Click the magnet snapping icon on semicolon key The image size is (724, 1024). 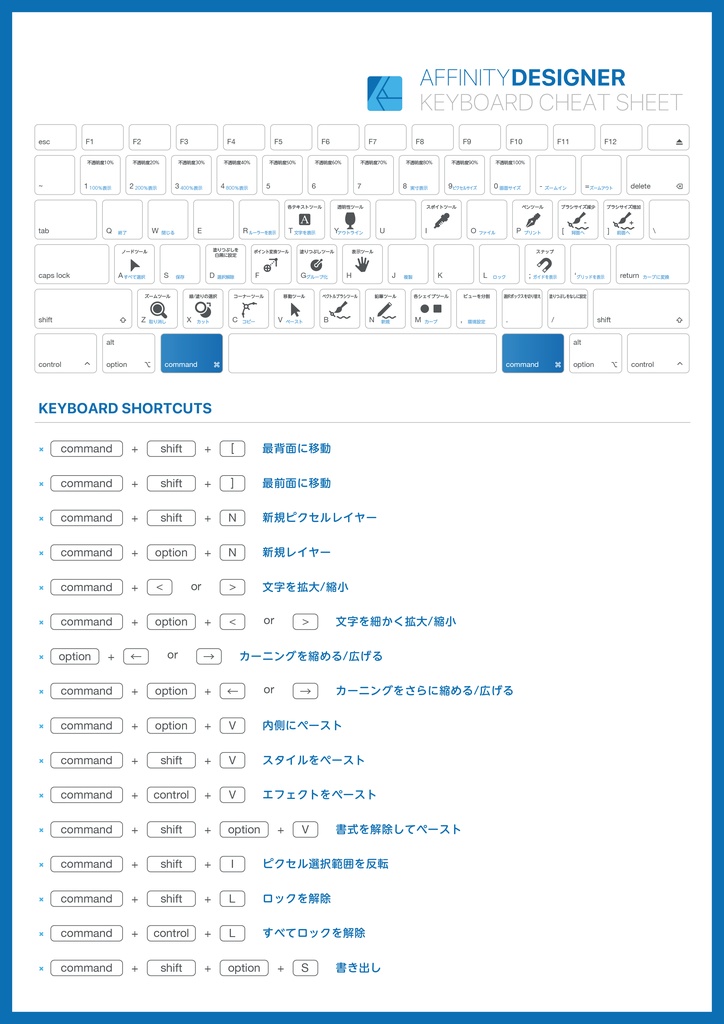tap(544, 264)
